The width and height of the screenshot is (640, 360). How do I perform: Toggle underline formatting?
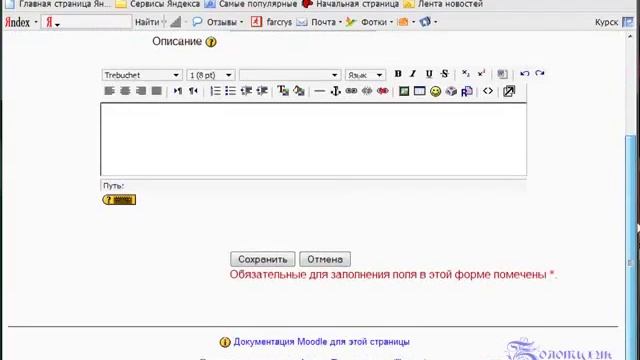(x=429, y=74)
